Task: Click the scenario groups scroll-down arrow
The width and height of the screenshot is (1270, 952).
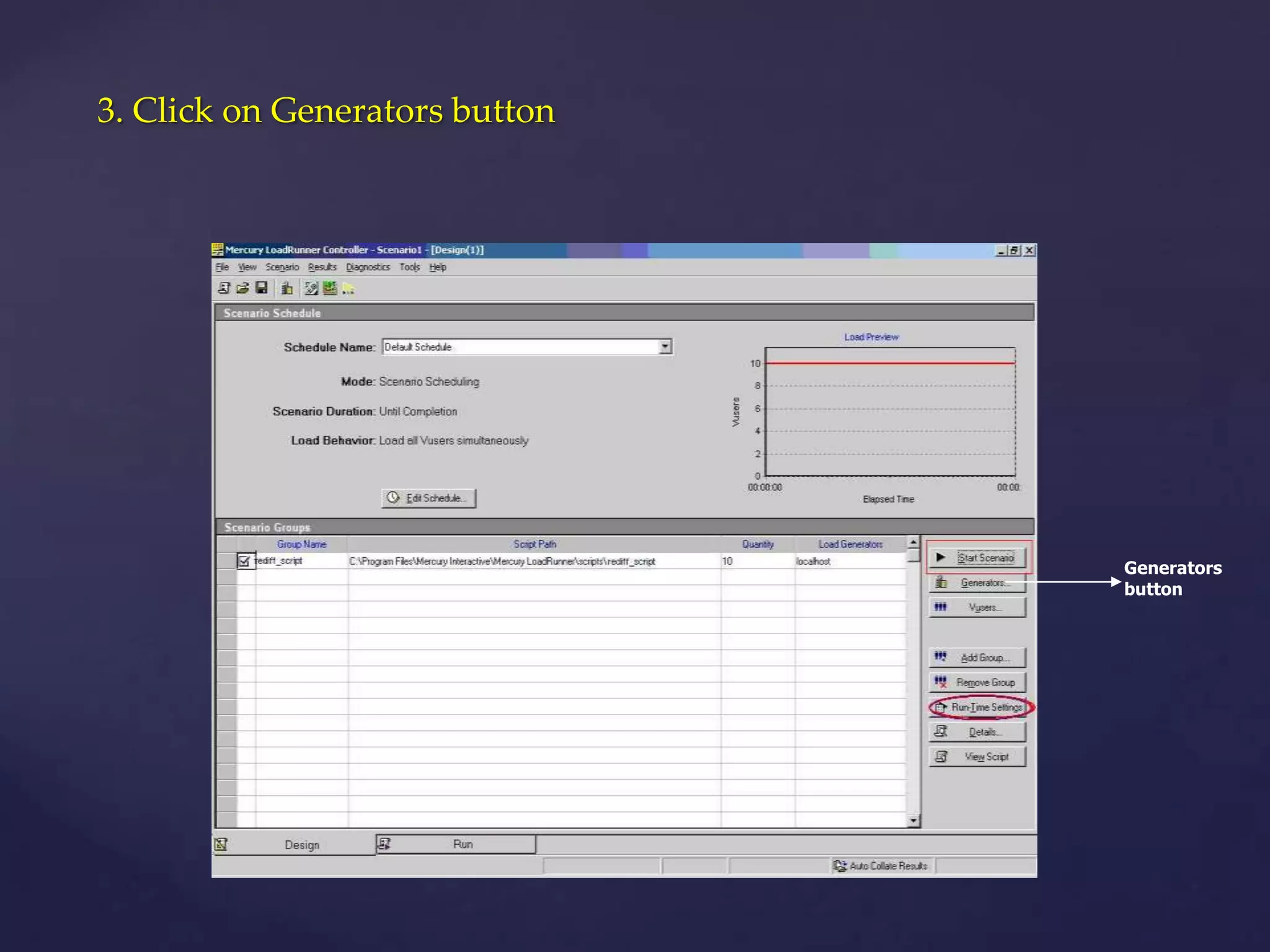Action: click(x=913, y=821)
